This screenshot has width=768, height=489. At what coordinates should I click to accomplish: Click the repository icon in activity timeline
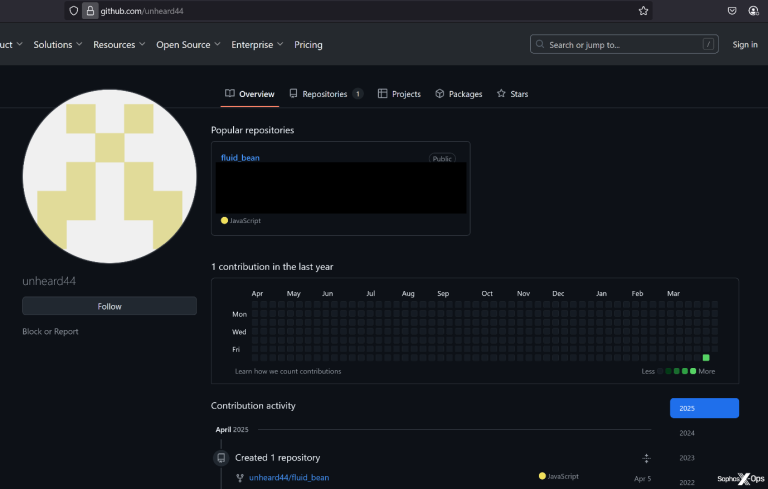pyautogui.click(x=221, y=458)
